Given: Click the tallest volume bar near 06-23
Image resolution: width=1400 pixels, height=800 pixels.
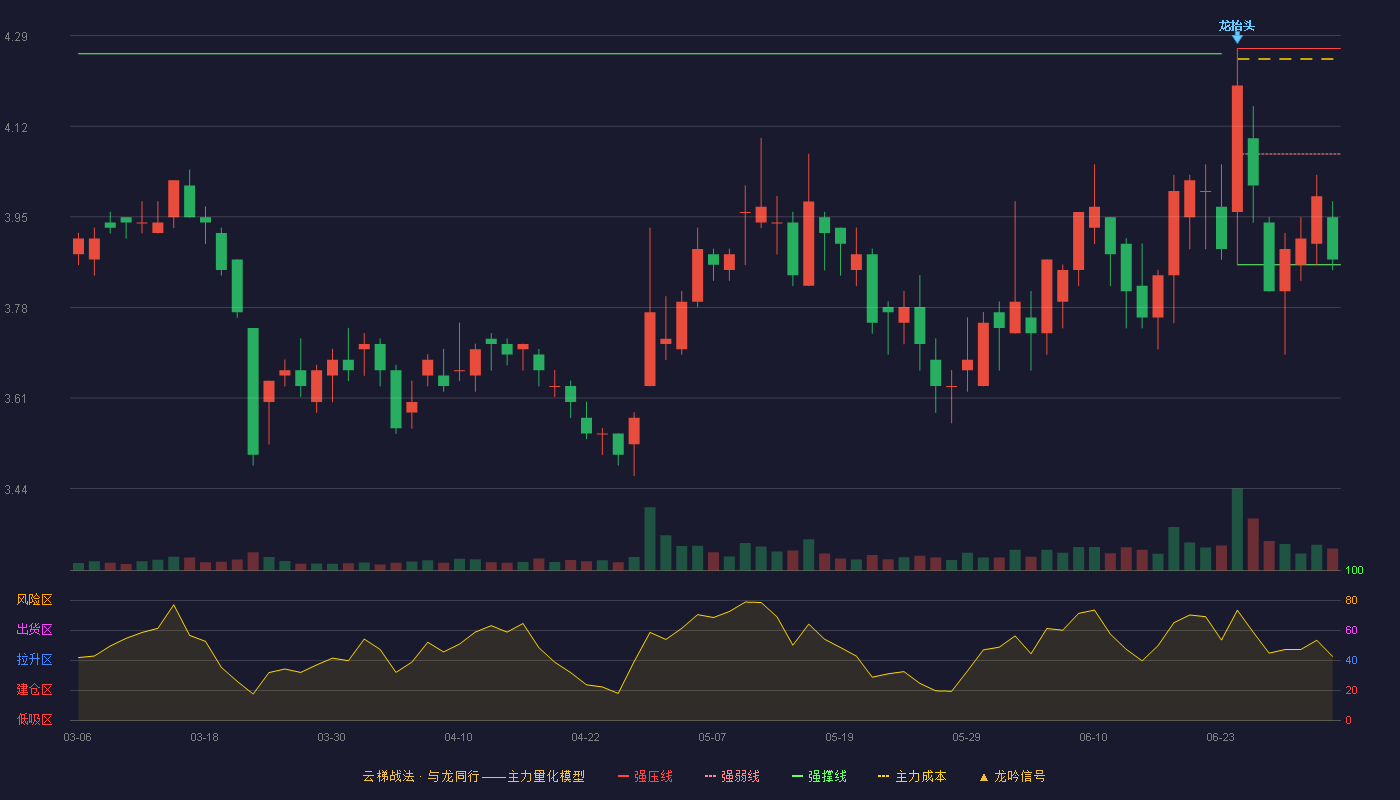Looking at the screenshot, I should point(1237,529).
